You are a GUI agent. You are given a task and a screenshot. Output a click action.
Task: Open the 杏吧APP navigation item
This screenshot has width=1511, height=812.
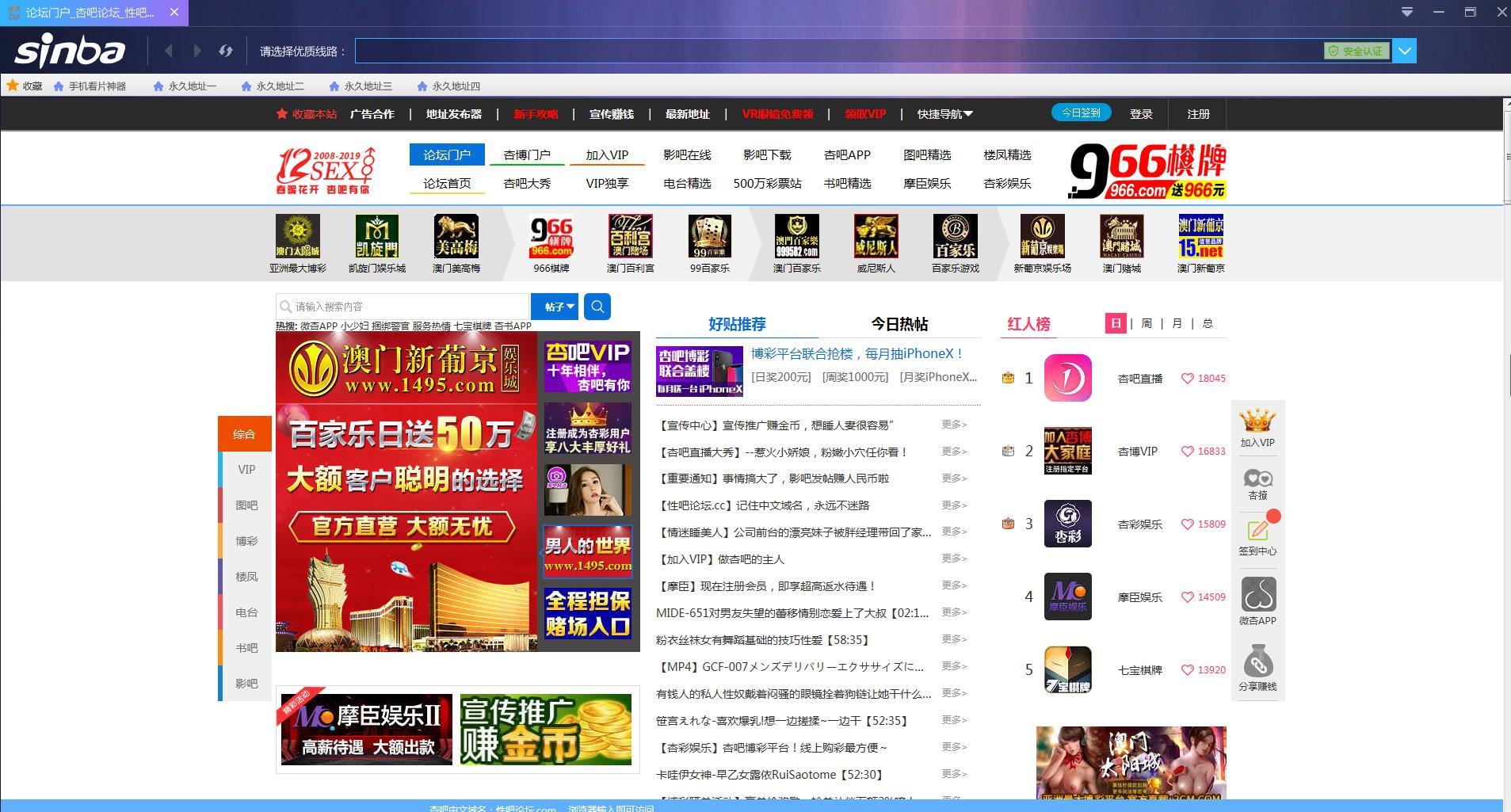click(x=847, y=154)
